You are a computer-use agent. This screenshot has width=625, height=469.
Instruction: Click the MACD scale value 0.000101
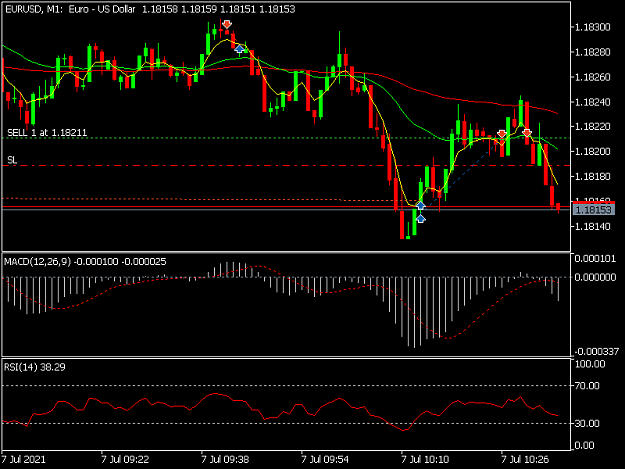point(595,259)
